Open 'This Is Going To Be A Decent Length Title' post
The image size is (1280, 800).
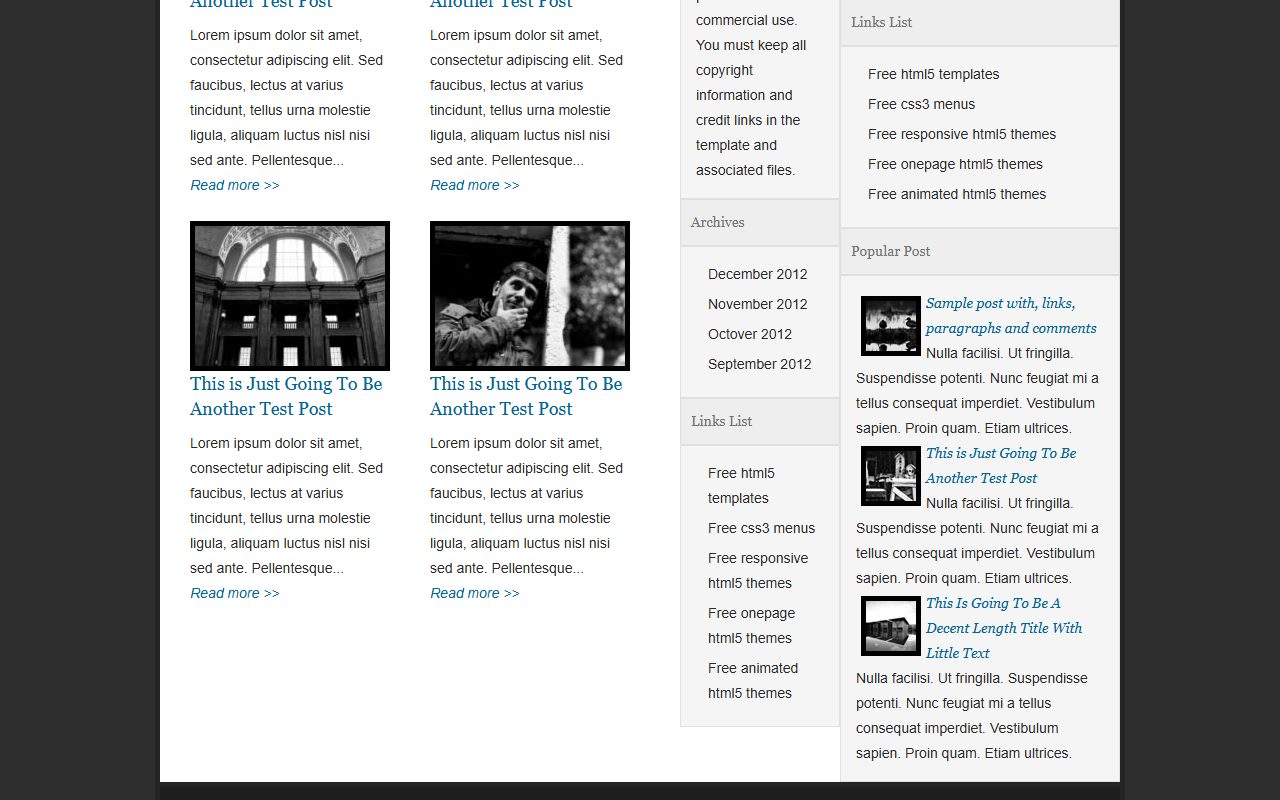pyautogui.click(x=1004, y=628)
